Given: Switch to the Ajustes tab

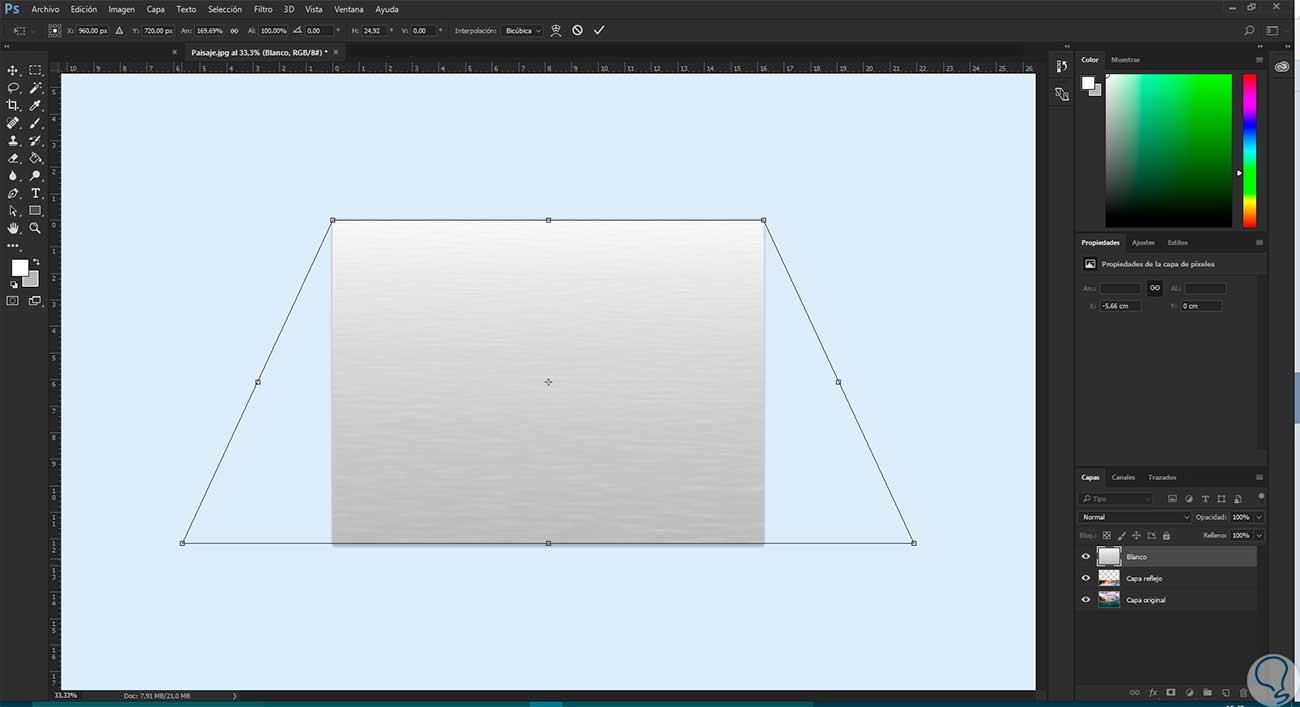Looking at the screenshot, I should click(1143, 242).
